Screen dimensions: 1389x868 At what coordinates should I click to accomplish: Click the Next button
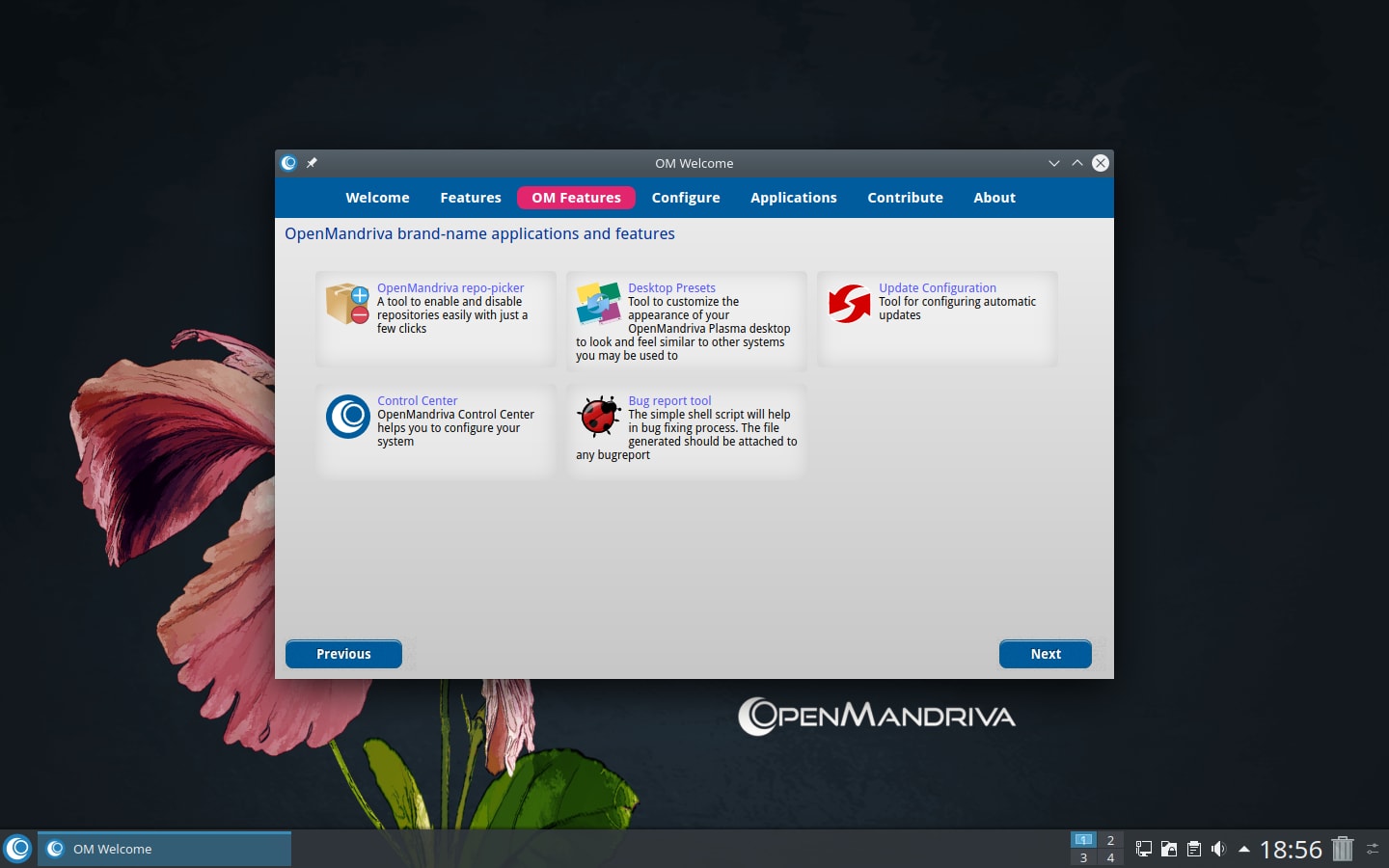1046,654
